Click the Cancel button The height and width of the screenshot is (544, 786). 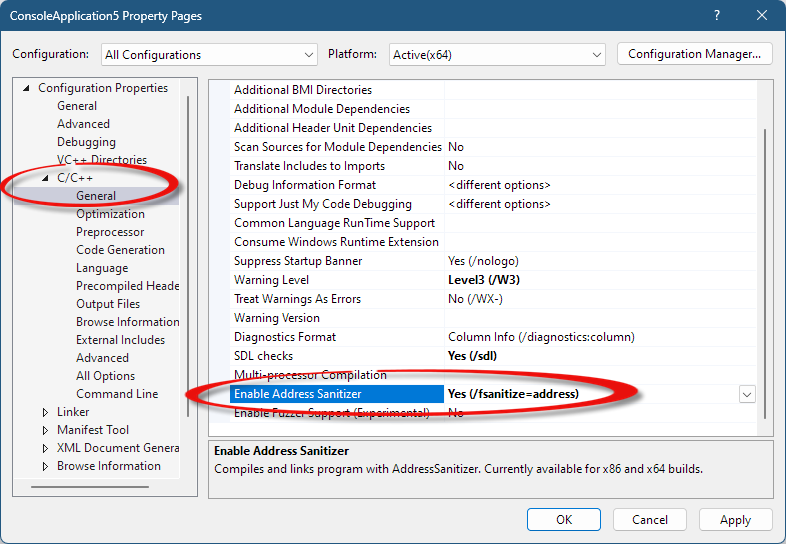tap(650, 519)
